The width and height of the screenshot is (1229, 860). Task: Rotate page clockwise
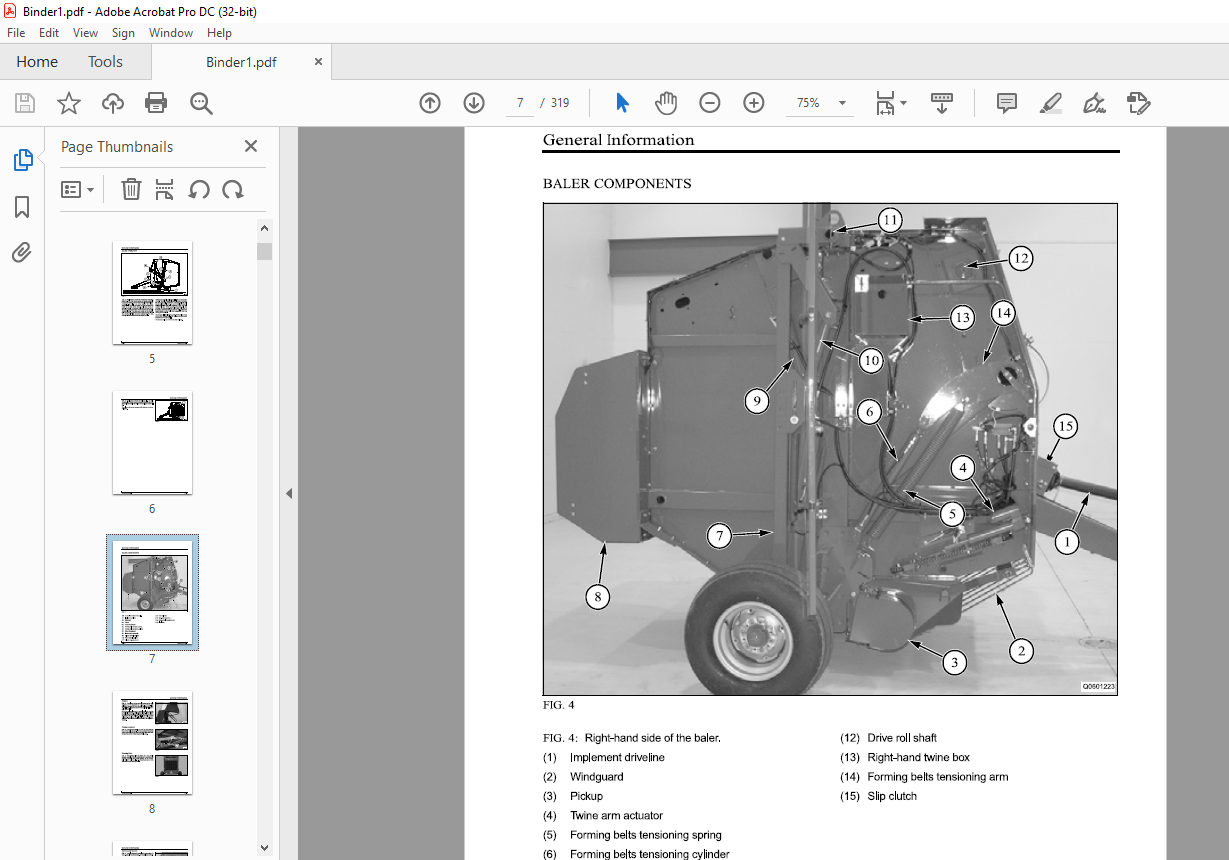pos(233,189)
